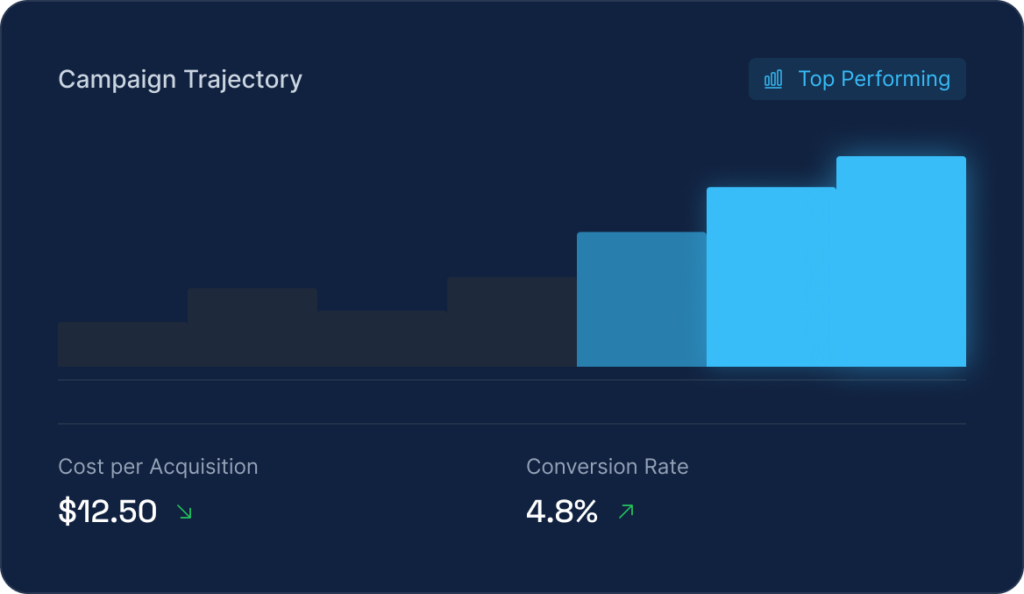Image resolution: width=1024 pixels, height=594 pixels.
Task: Click the fourth dark bar in the chart
Action: coord(511,321)
